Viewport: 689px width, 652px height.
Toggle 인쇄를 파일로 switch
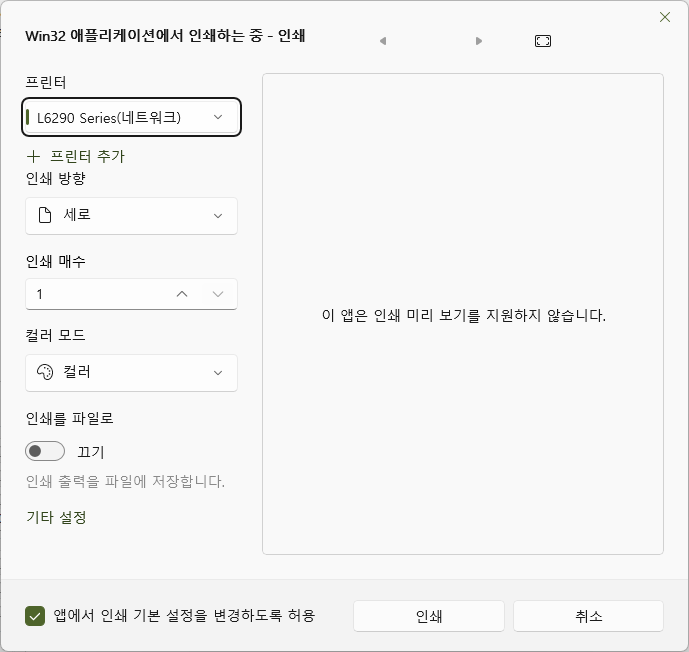tap(45, 451)
